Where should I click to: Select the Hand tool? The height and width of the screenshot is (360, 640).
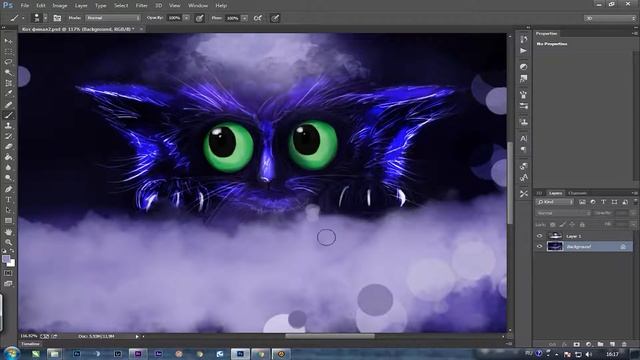[8, 232]
